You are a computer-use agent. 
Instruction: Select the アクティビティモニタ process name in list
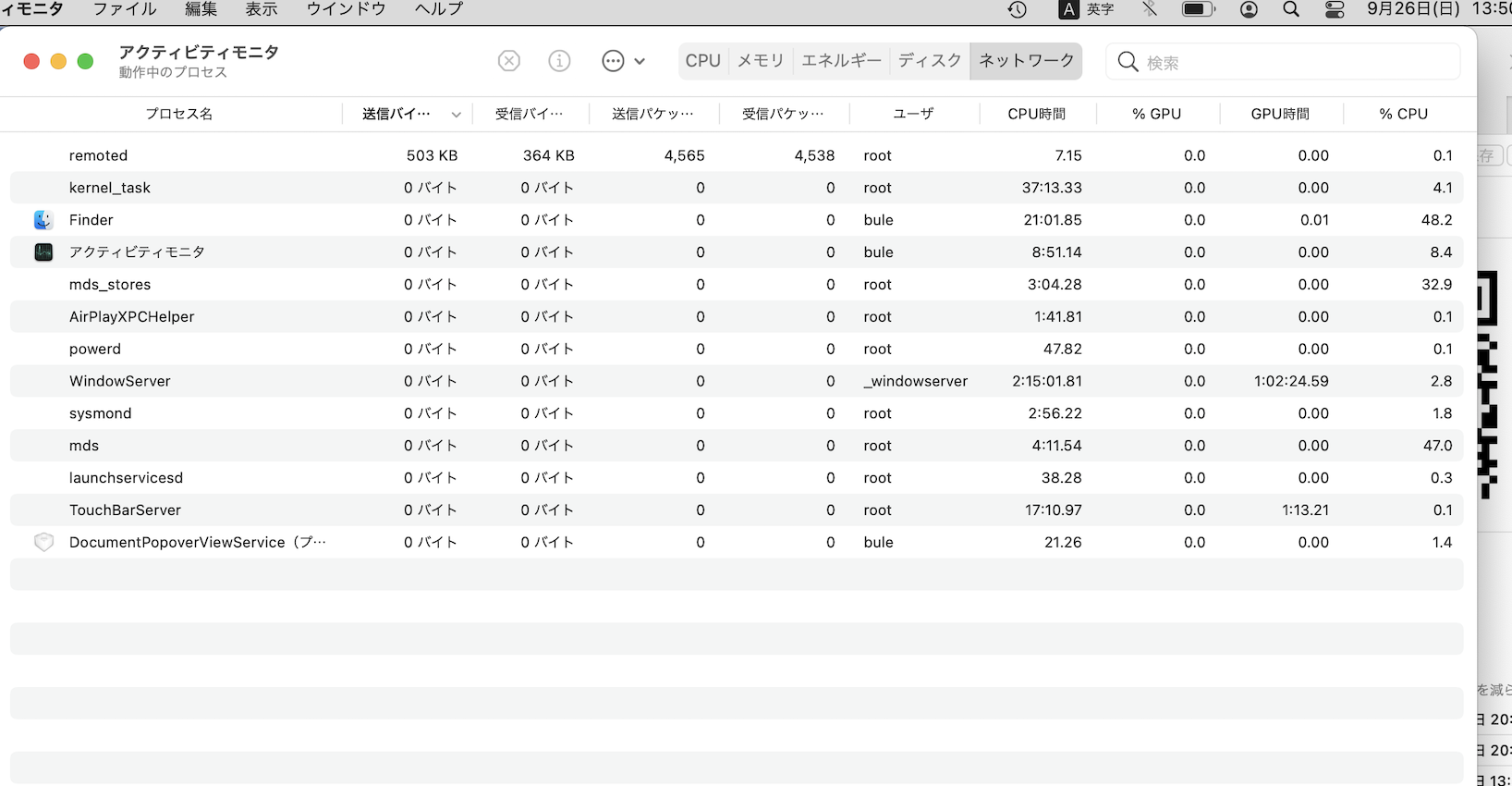137,252
